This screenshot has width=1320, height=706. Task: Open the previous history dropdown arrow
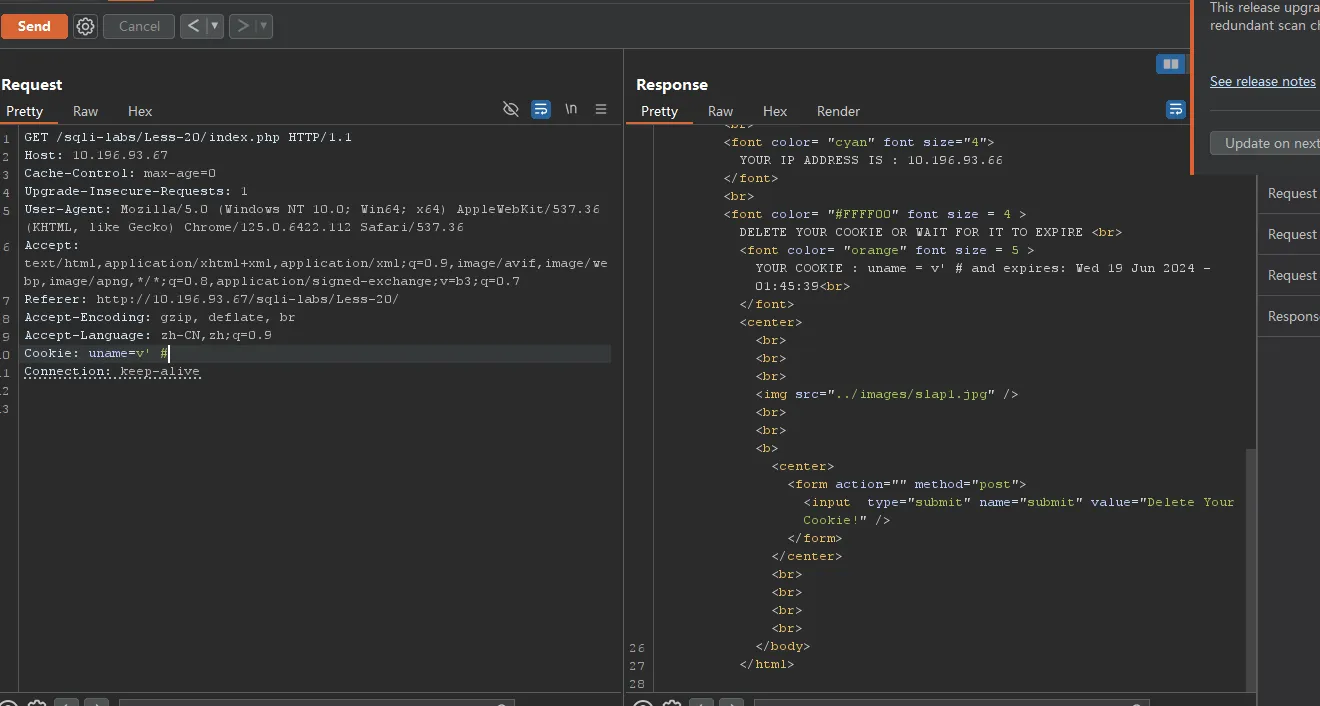point(214,27)
